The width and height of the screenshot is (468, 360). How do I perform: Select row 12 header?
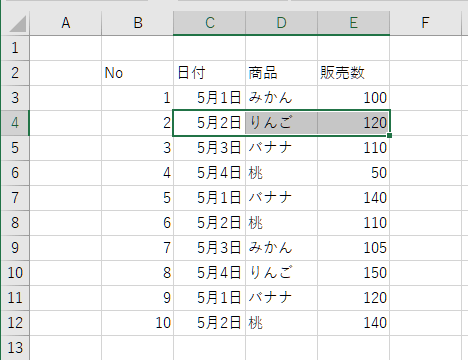(x=15, y=323)
